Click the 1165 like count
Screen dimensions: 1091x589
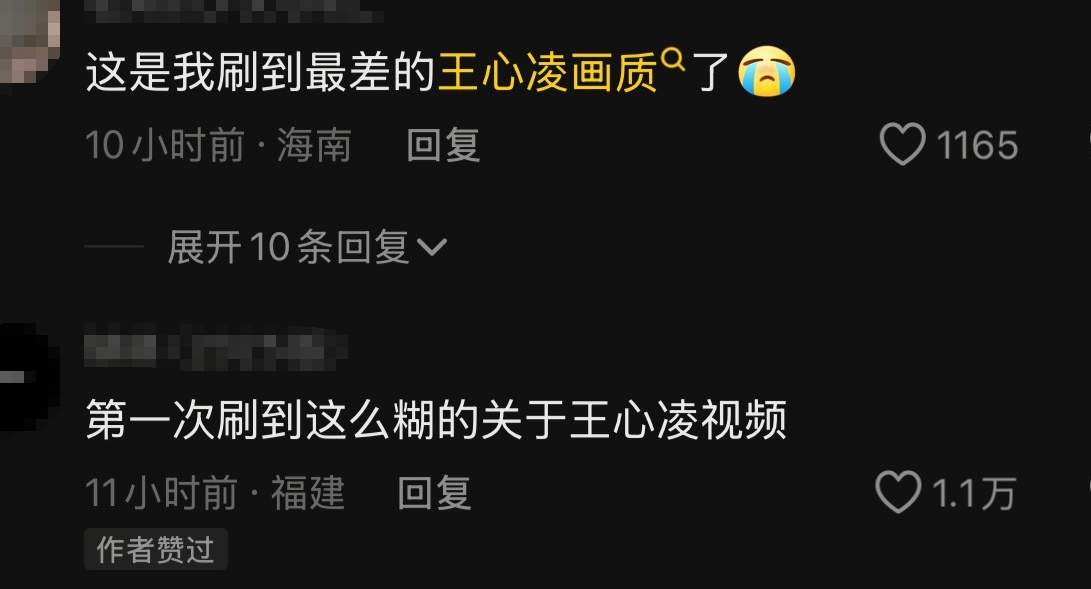[x=977, y=145]
